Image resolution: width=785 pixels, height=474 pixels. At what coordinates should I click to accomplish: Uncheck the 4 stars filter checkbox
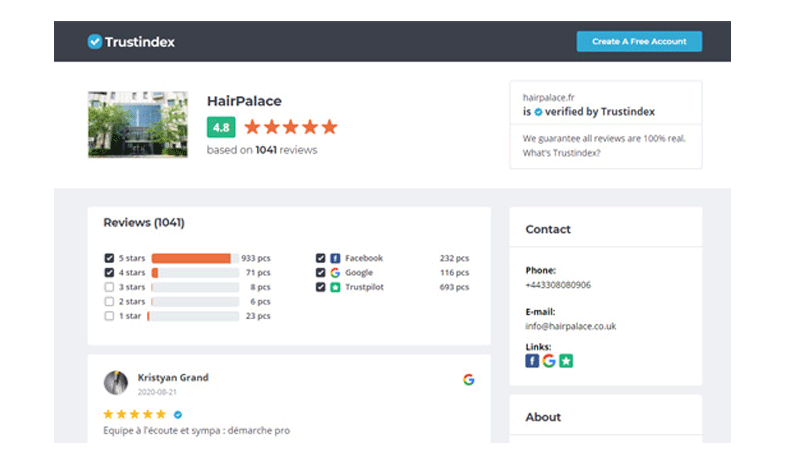point(109,272)
